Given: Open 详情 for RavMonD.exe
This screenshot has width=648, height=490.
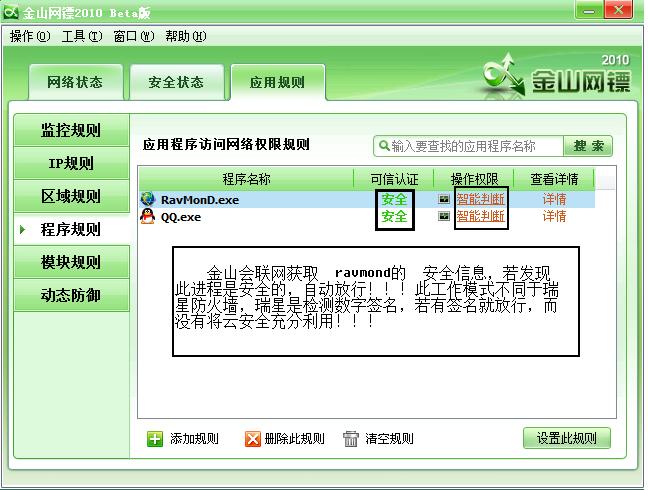Looking at the screenshot, I should 554,200.
